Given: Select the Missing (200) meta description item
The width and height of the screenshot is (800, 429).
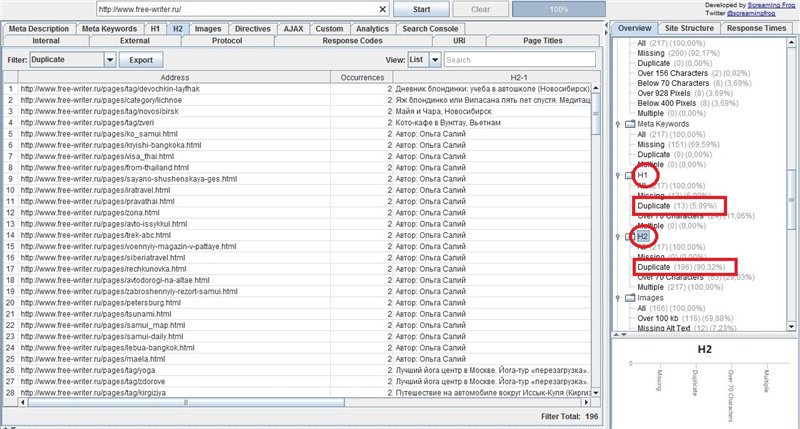Looking at the screenshot, I should click(679, 53).
